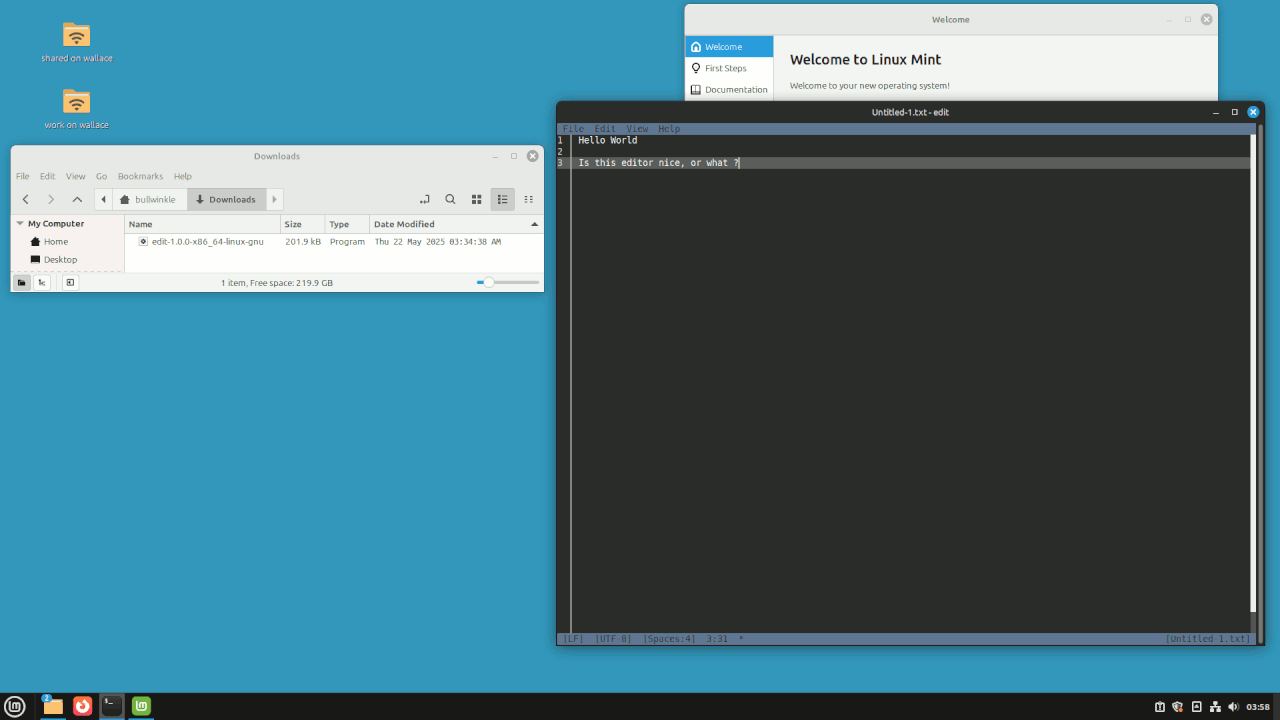Click the program file icon in Downloads
Viewport: 1280px width, 720px height.
click(143, 242)
